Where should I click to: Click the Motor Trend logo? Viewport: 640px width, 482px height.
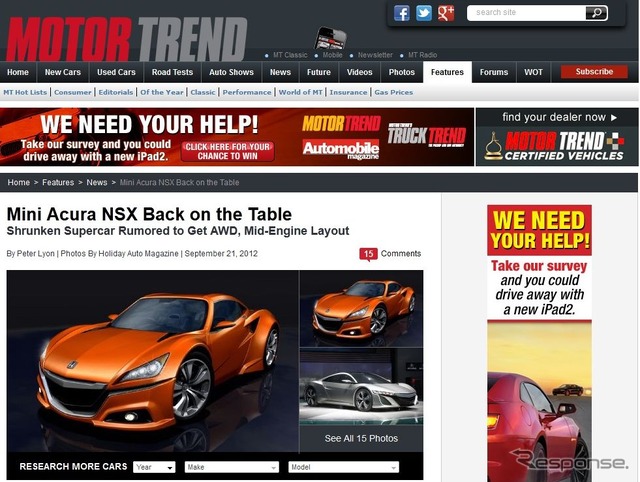pos(127,39)
